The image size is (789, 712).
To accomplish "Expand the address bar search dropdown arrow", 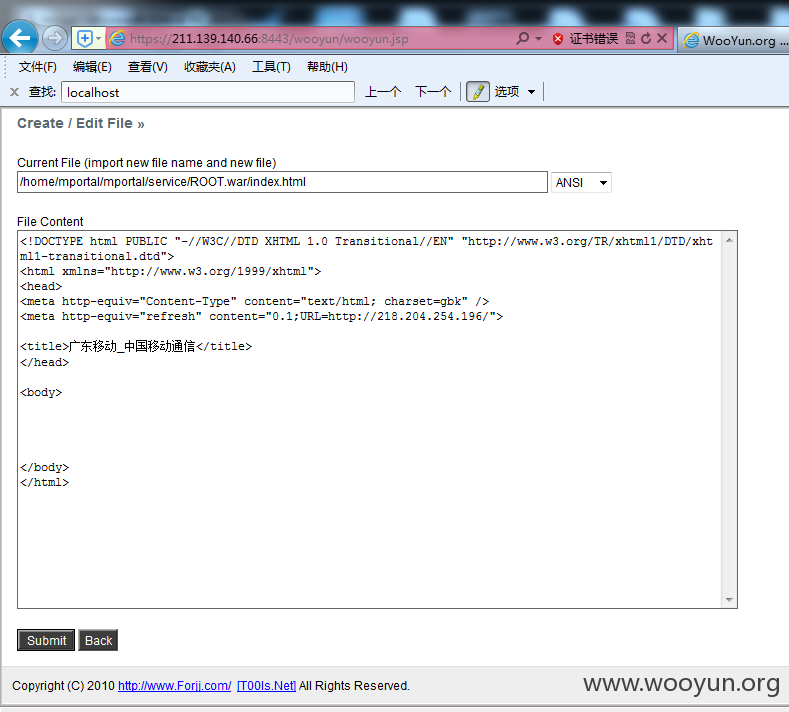I will pos(538,39).
